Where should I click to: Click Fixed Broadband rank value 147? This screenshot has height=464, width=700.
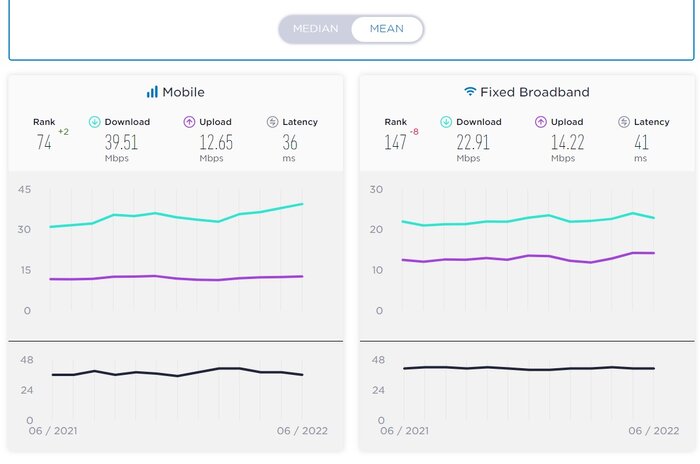pyautogui.click(x=396, y=143)
